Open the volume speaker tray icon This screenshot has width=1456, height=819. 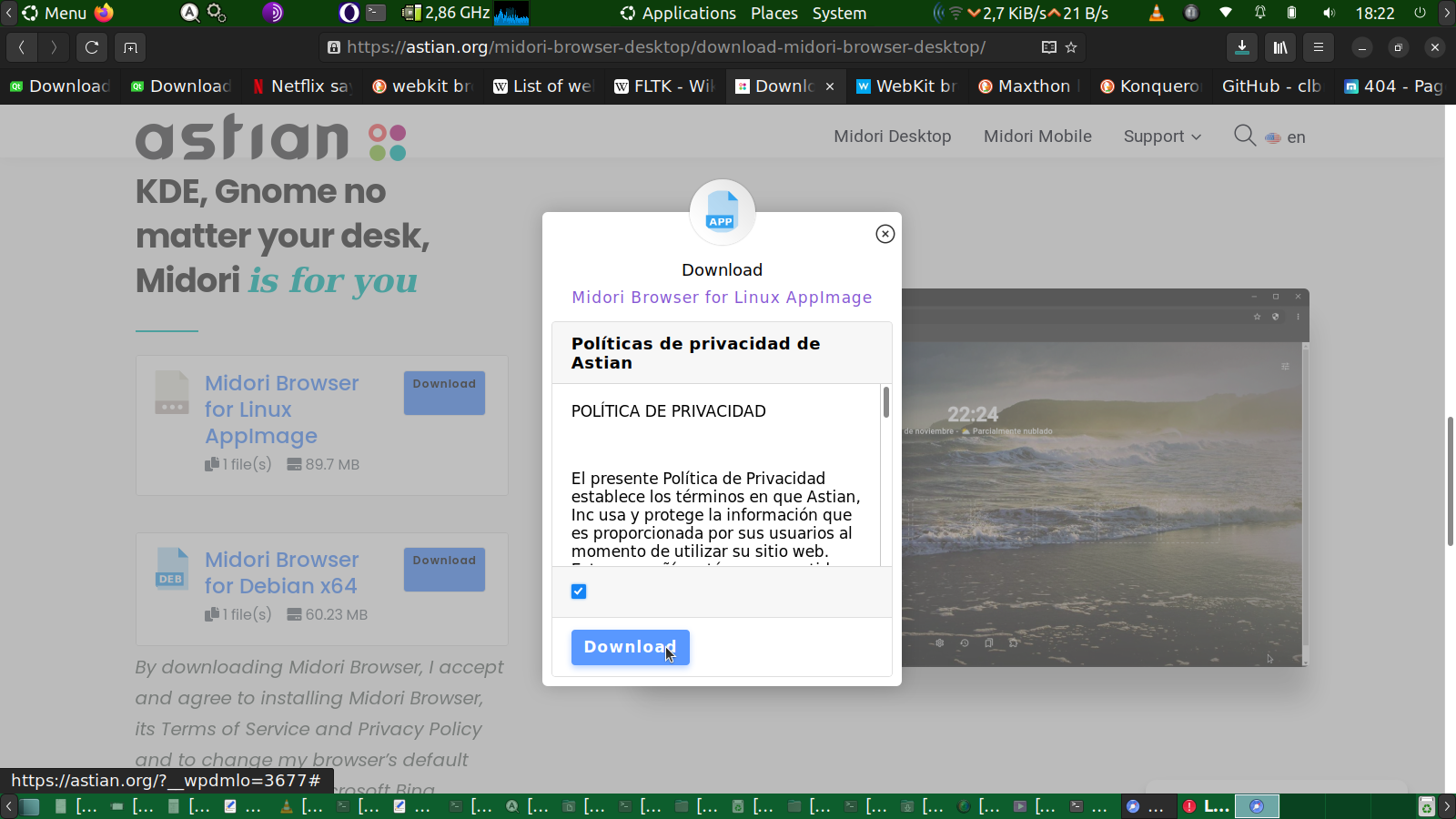coord(1329,13)
